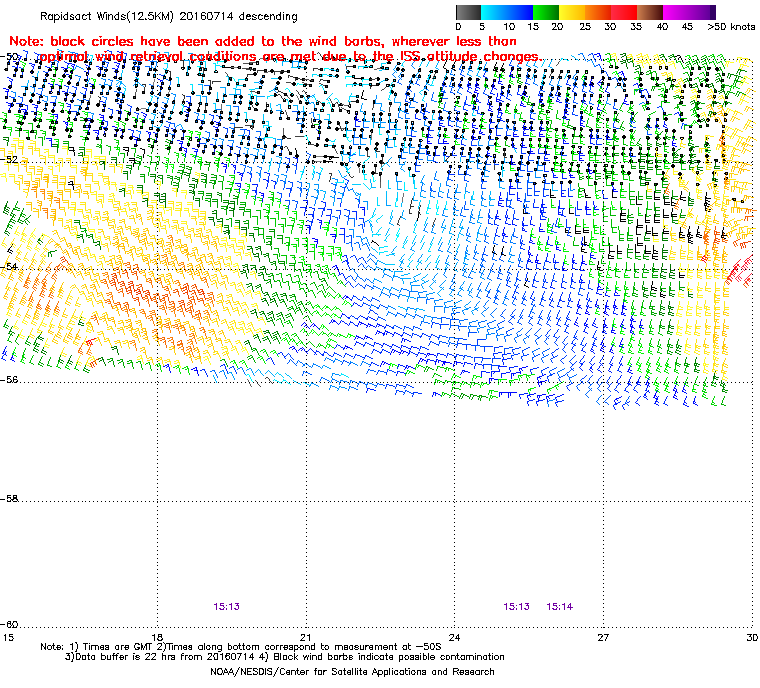Select the yellow 20-25 knots color swatch
The width and height of the screenshot is (760, 688).
point(572,12)
